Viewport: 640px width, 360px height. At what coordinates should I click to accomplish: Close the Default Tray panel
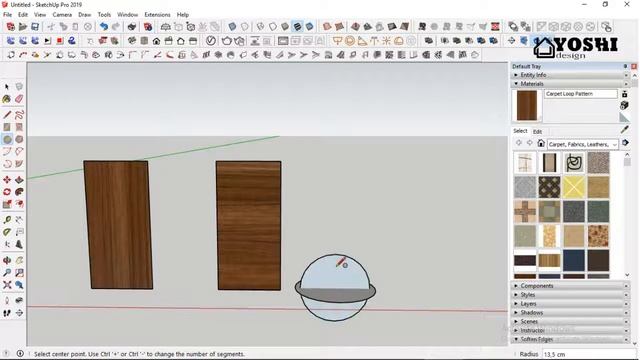(634, 66)
